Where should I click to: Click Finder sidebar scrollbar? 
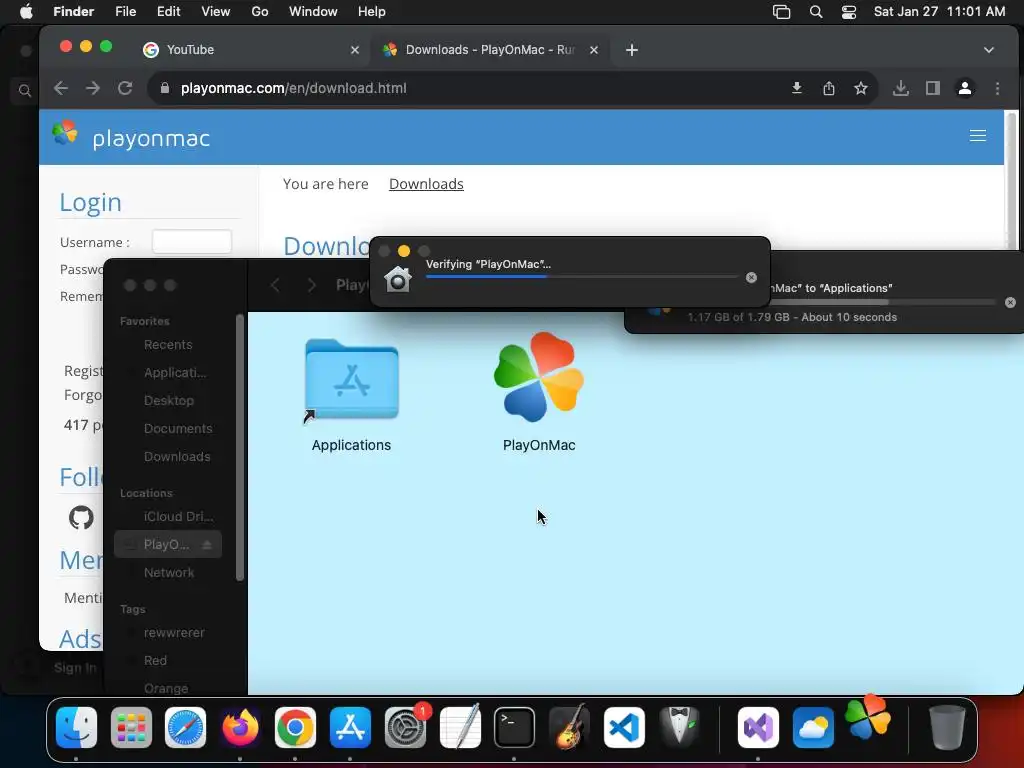pos(240,447)
